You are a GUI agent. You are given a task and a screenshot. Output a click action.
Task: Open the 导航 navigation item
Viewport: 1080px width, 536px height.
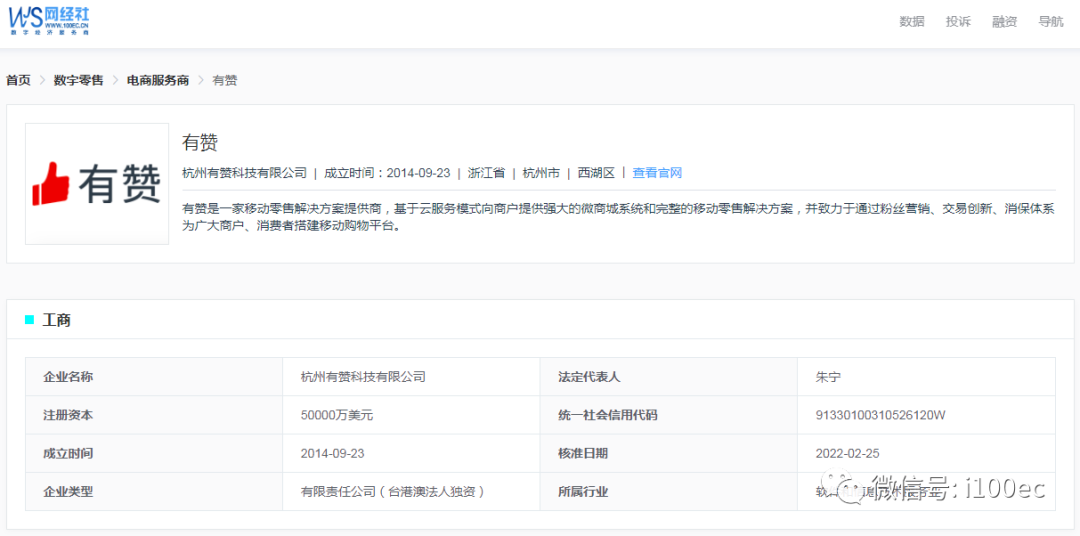pyautogui.click(x=1050, y=21)
